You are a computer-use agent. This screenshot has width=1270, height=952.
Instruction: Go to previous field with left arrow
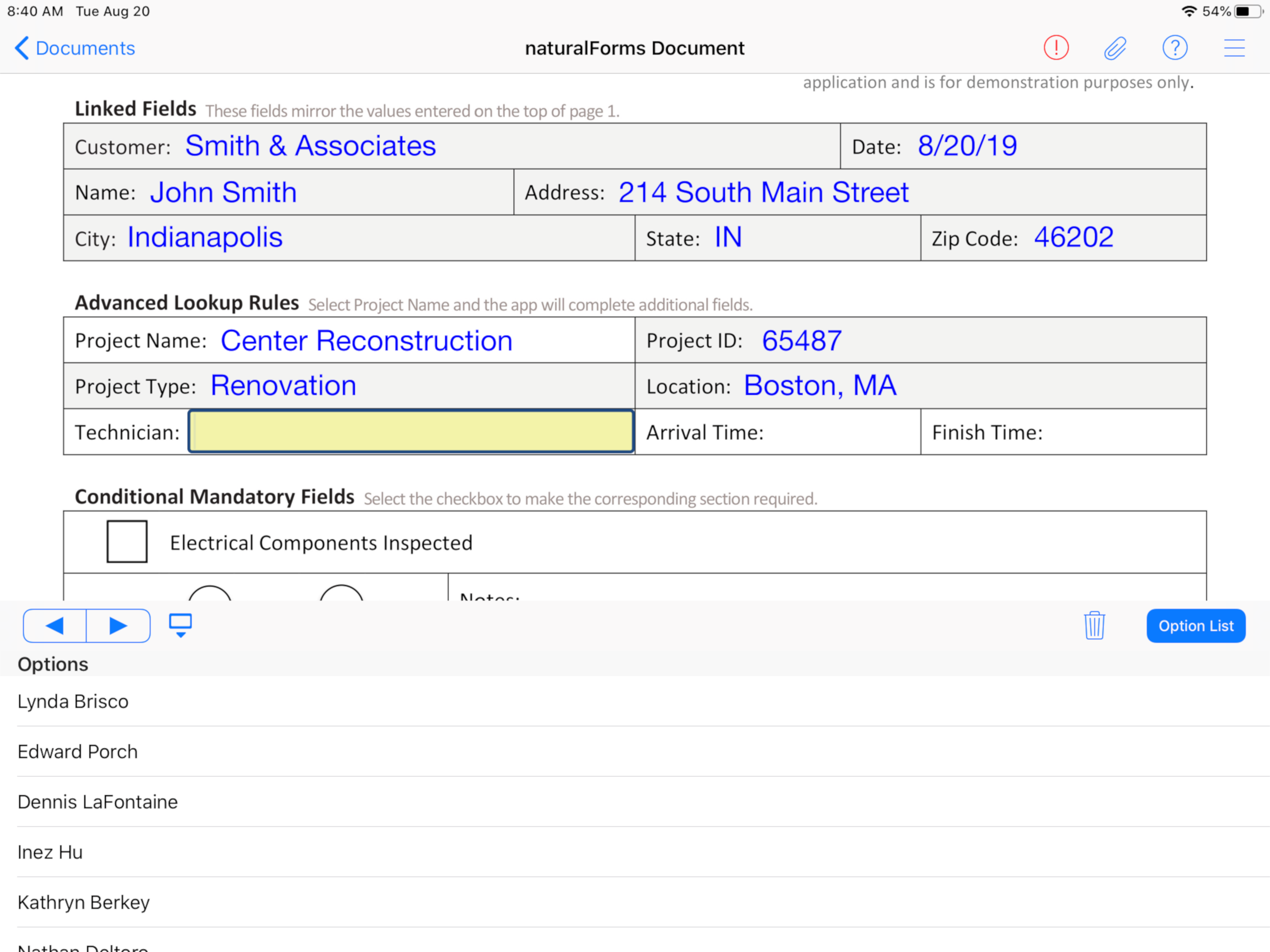tap(55, 625)
